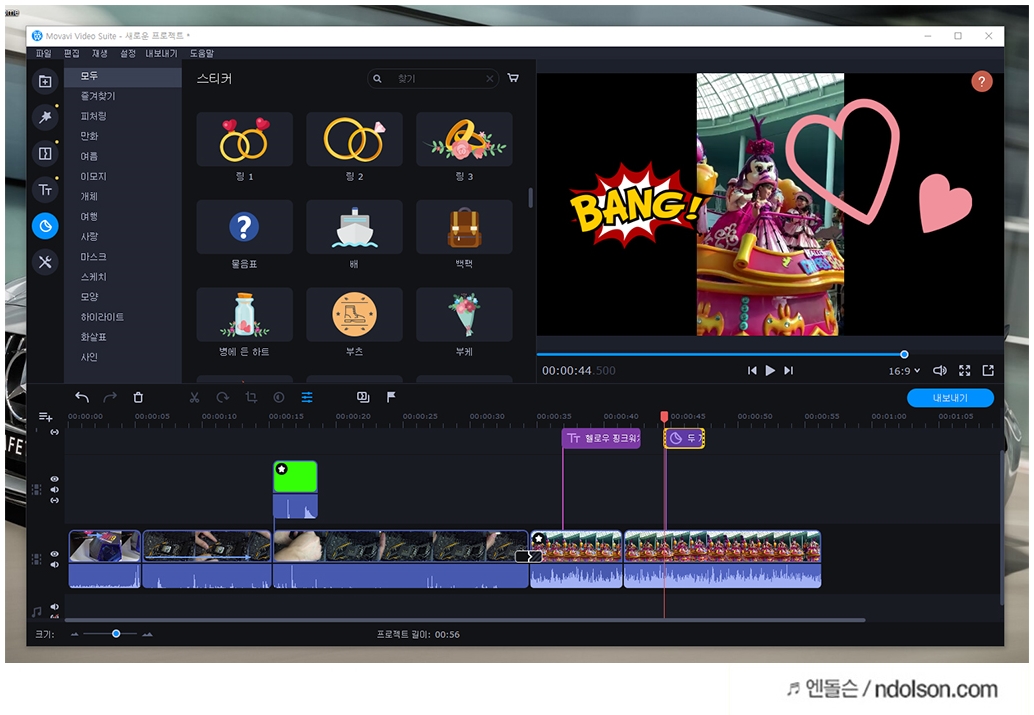Screen dimensions: 1034x715
Task: Open the 재생 menu
Action: tap(100, 53)
